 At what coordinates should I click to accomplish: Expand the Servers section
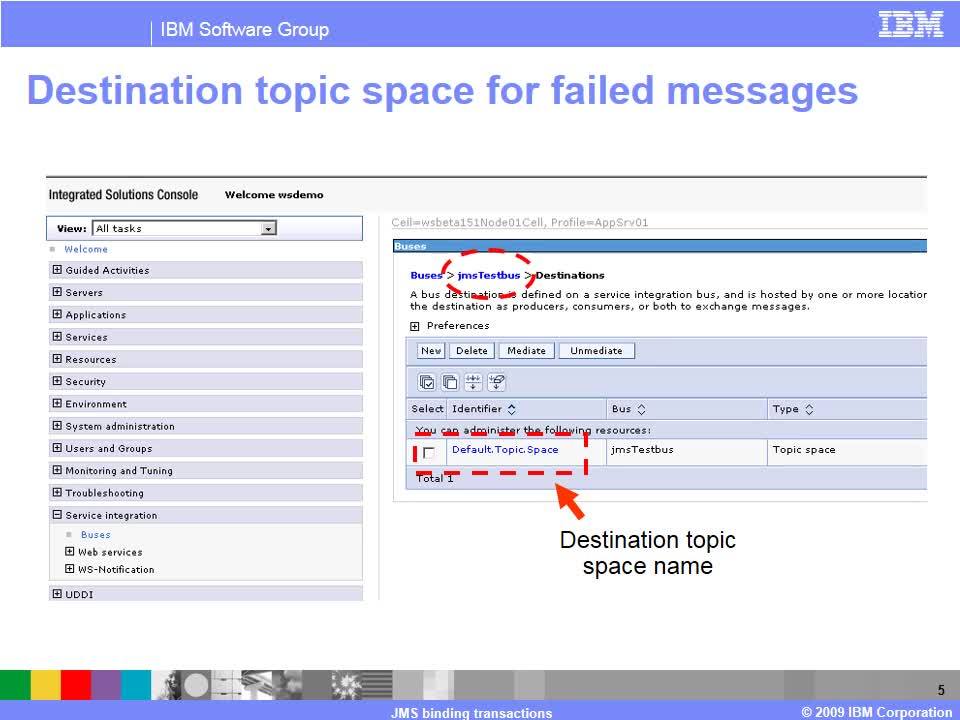[x=58, y=292]
